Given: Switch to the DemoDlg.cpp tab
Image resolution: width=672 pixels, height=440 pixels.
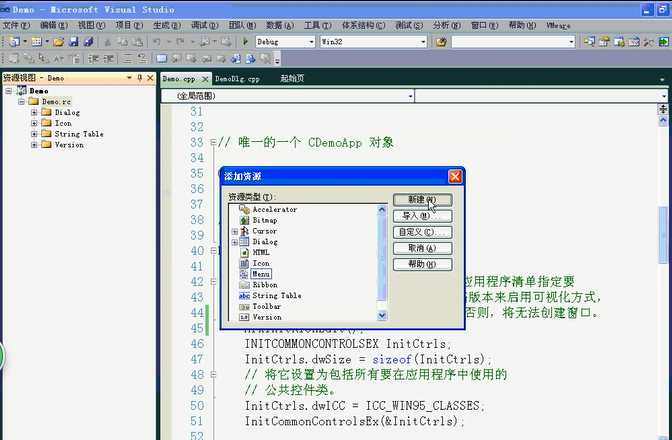Looking at the screenshot, I should coord(237,79).
